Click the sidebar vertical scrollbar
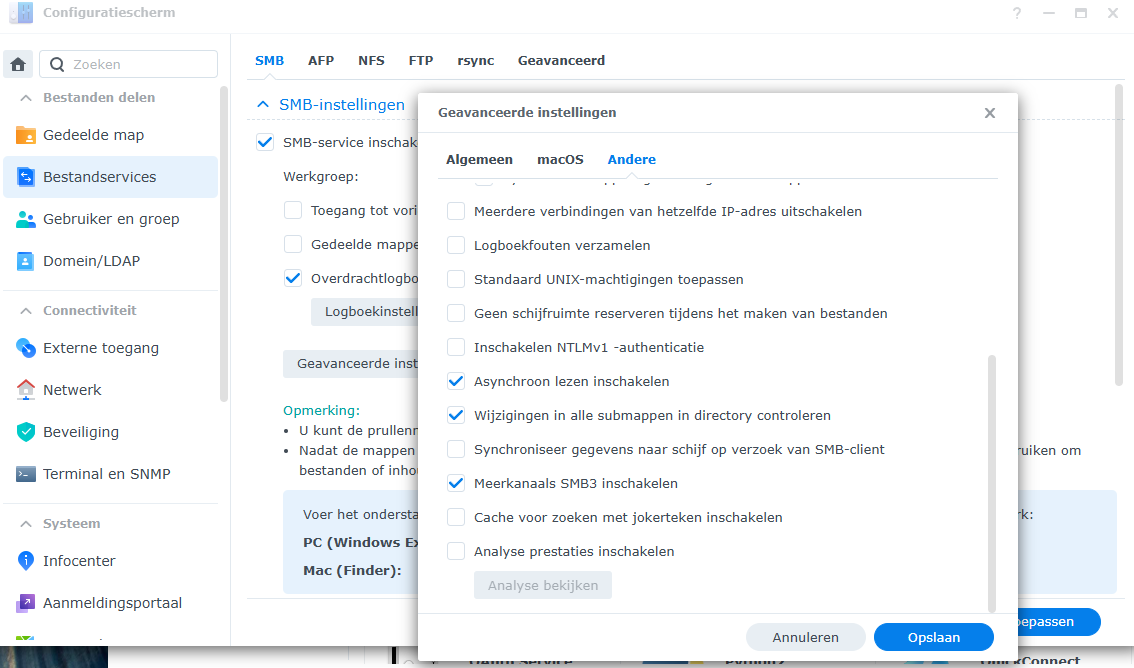Viewport: 1134px width, 668px height. point(223,244)
